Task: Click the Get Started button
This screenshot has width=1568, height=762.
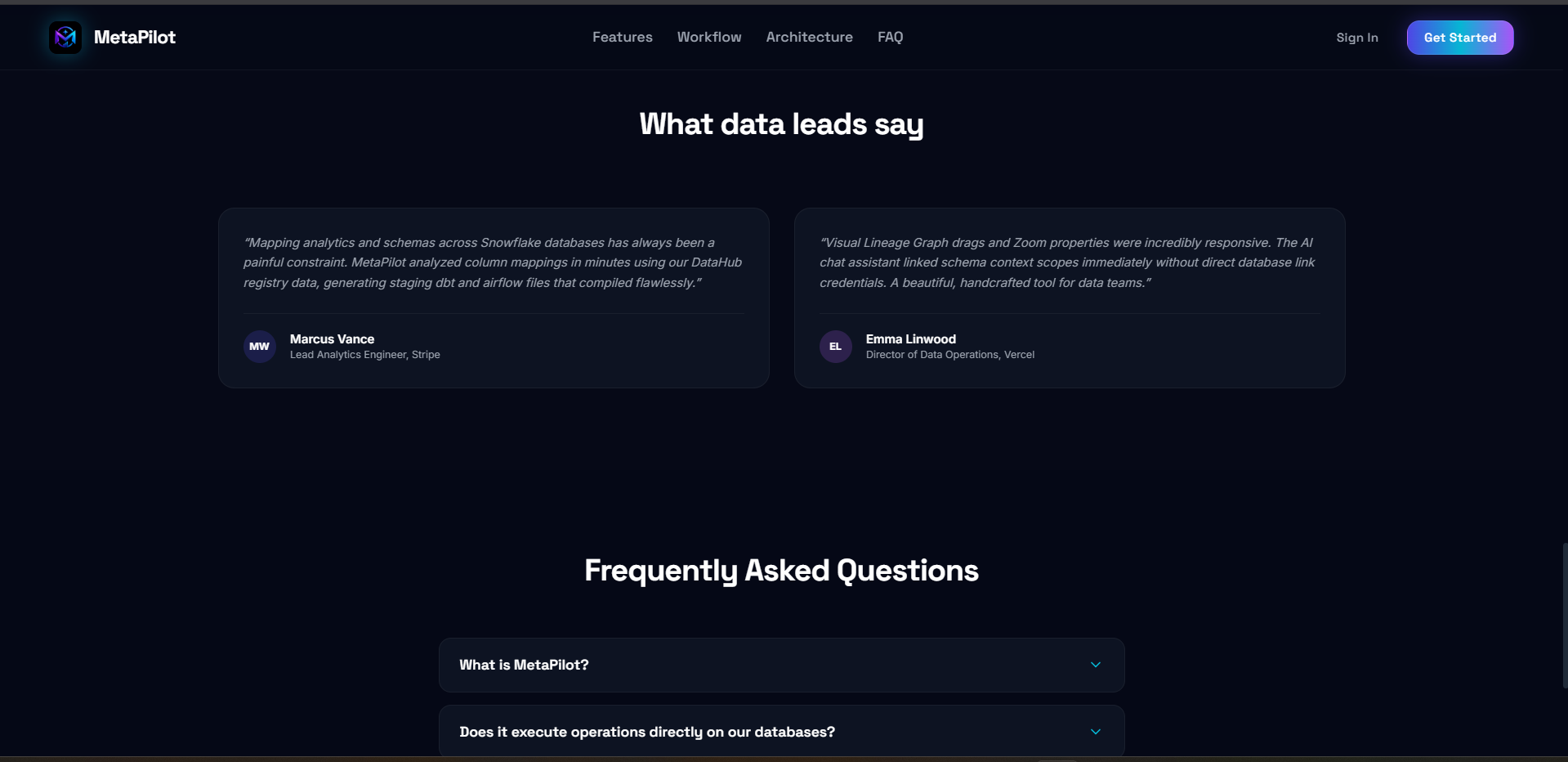Action: click(1460, 38)
